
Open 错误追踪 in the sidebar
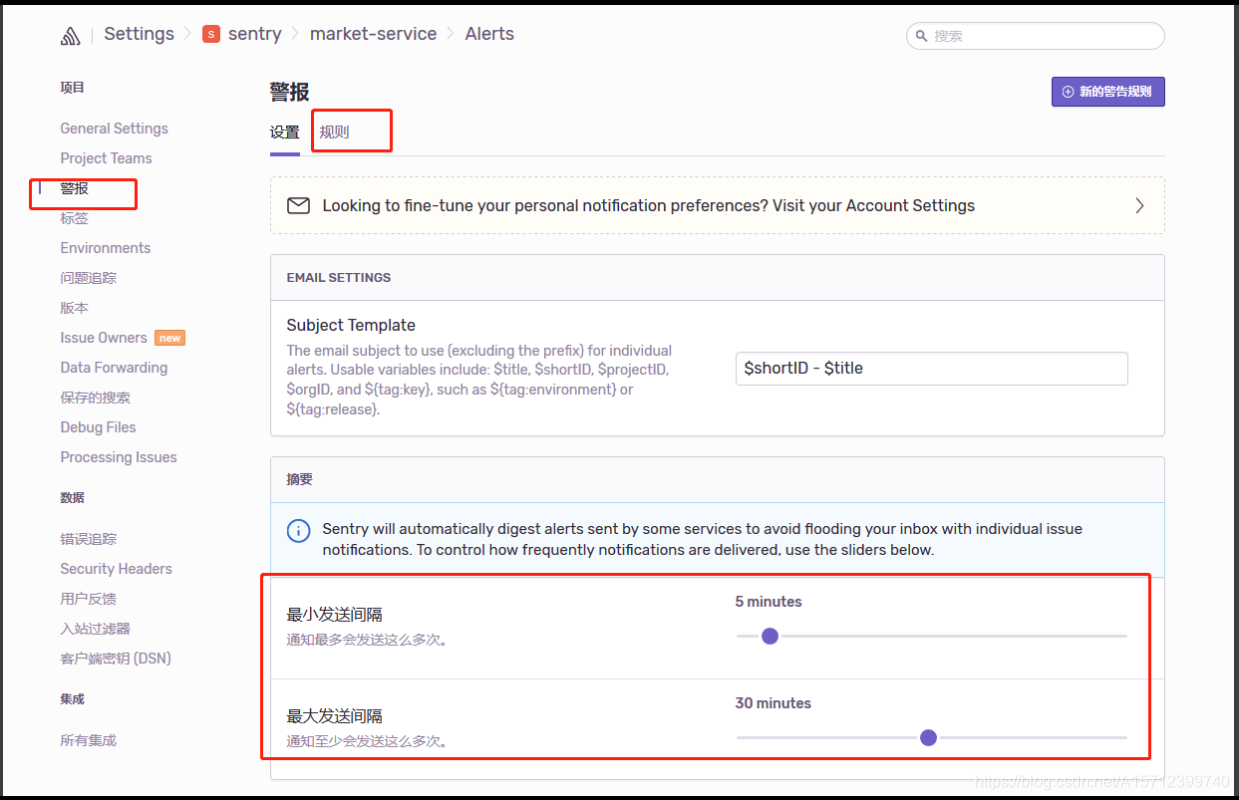point(89,539)
